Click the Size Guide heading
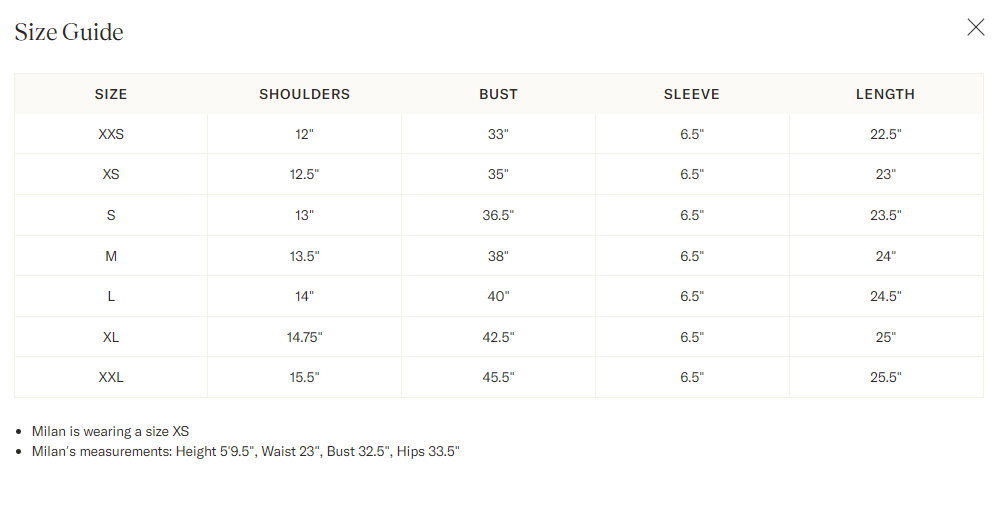The width and height of the screenshot is (997, 505). 69,32
